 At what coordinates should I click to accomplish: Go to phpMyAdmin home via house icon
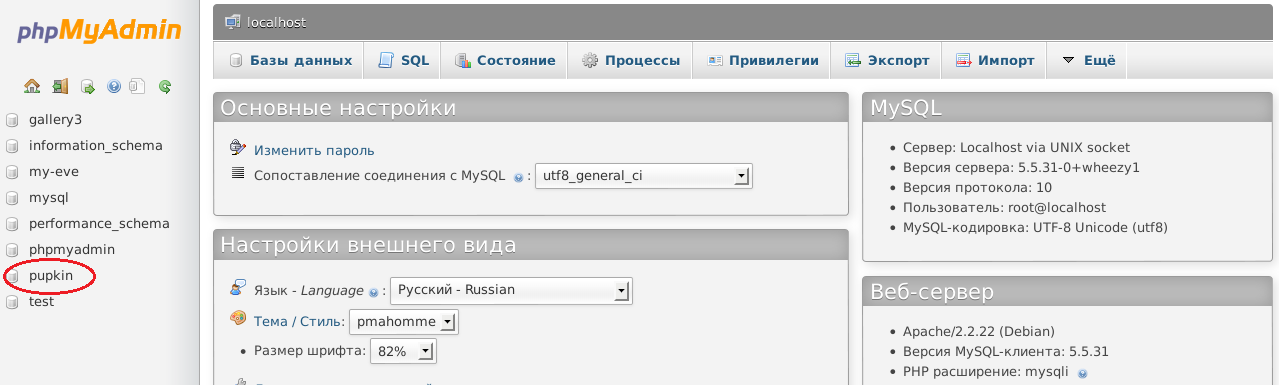[x=32, y=87]
